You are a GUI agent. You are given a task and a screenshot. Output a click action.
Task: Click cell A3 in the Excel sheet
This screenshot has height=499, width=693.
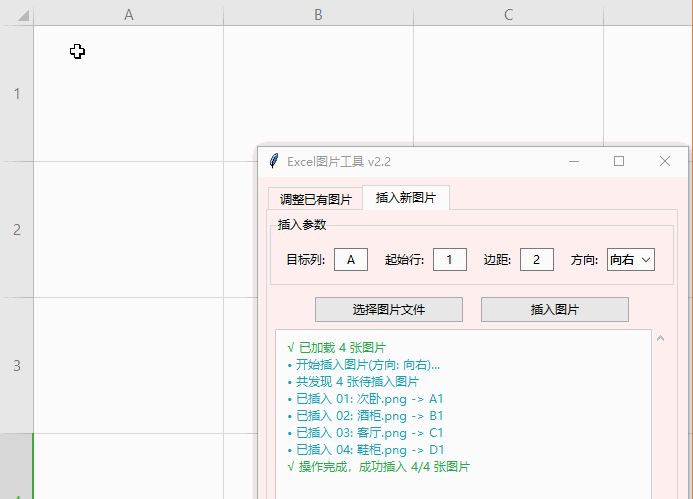pos(129,366)
